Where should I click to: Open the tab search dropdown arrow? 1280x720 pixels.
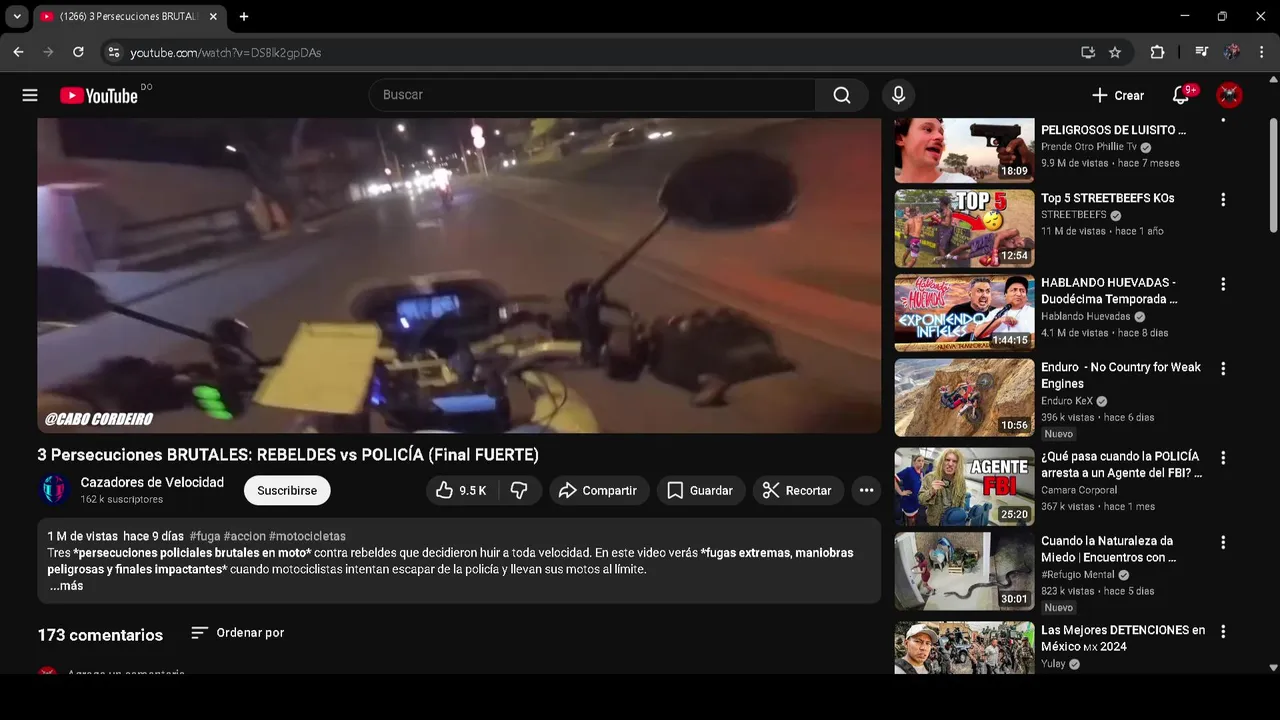pyautogui.click(x=17, y=16)
